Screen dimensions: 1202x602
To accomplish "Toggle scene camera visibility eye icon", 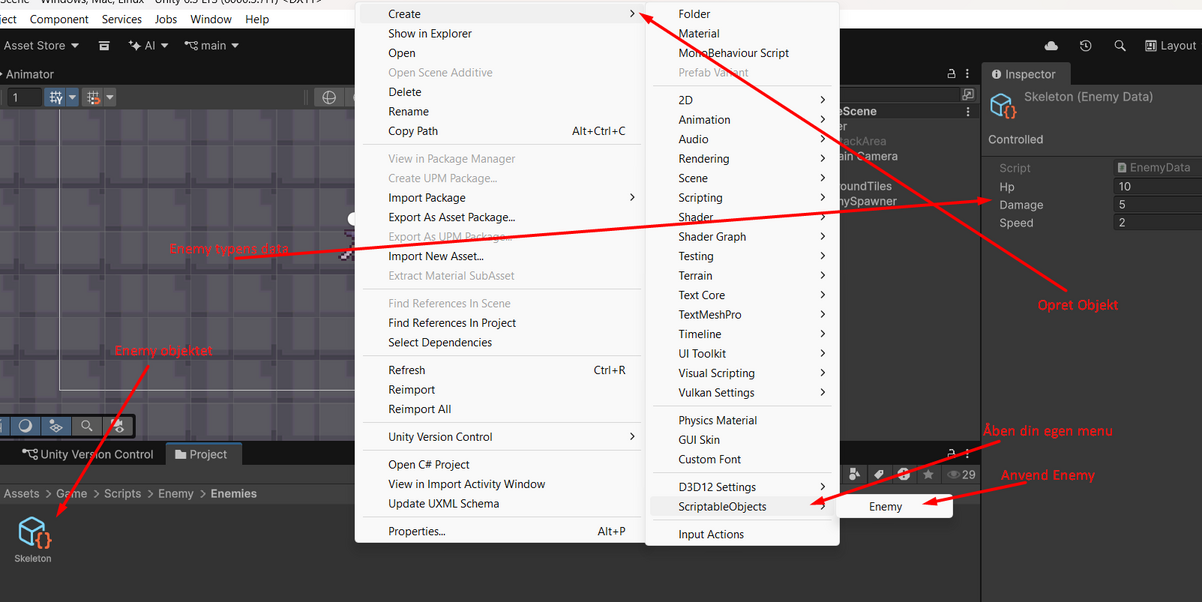I will [x=118, y=426].
